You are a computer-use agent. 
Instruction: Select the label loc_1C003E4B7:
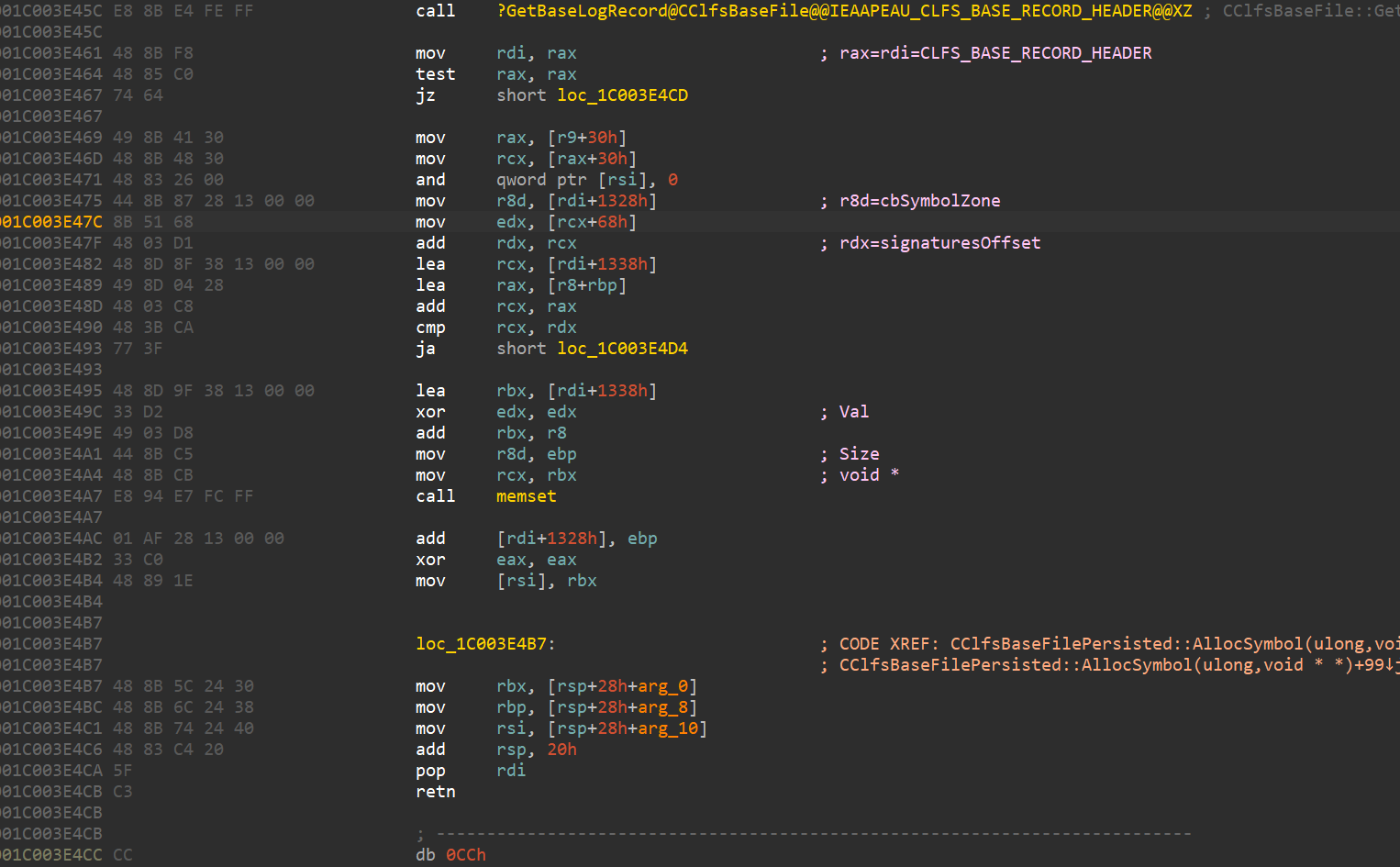[x=485, y=644]
